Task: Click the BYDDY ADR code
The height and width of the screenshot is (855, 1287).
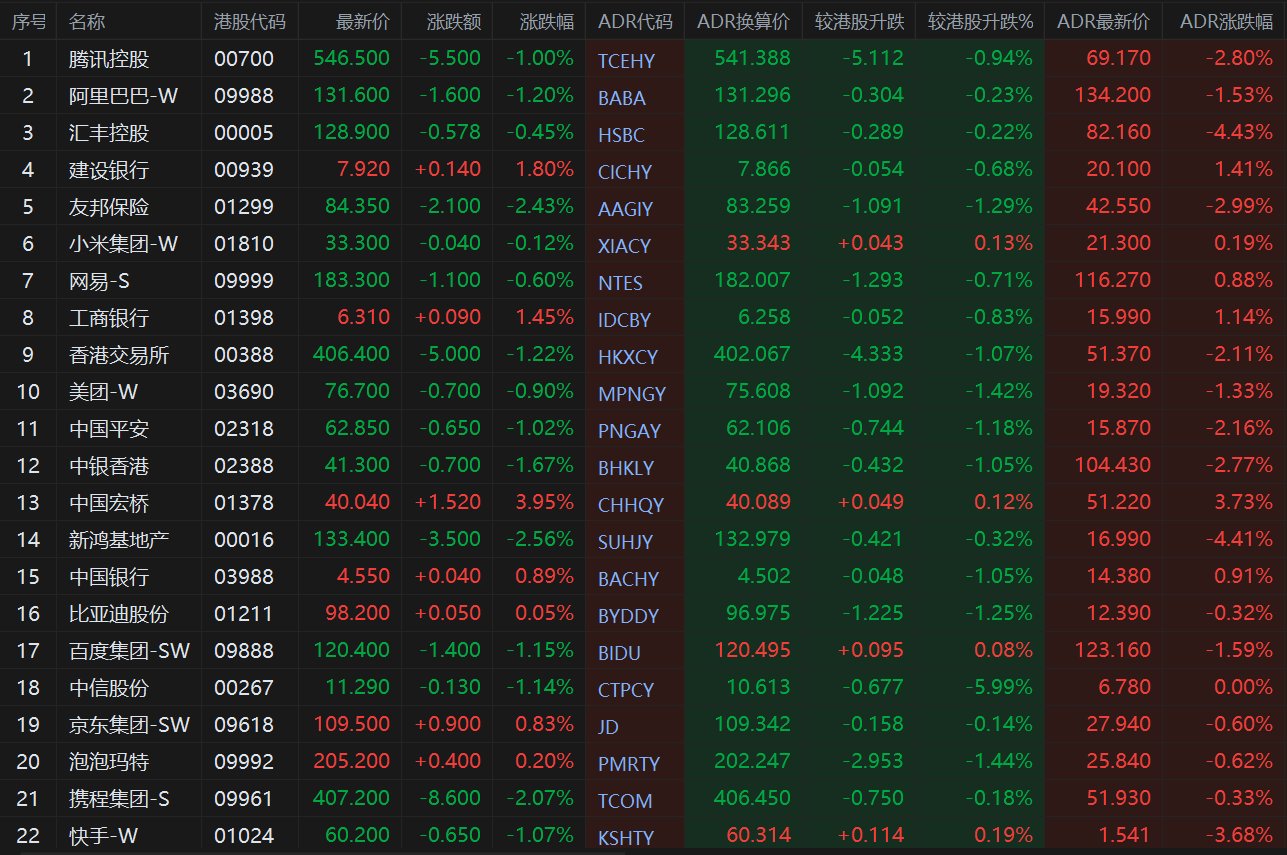Action: [x=628, y=616]
